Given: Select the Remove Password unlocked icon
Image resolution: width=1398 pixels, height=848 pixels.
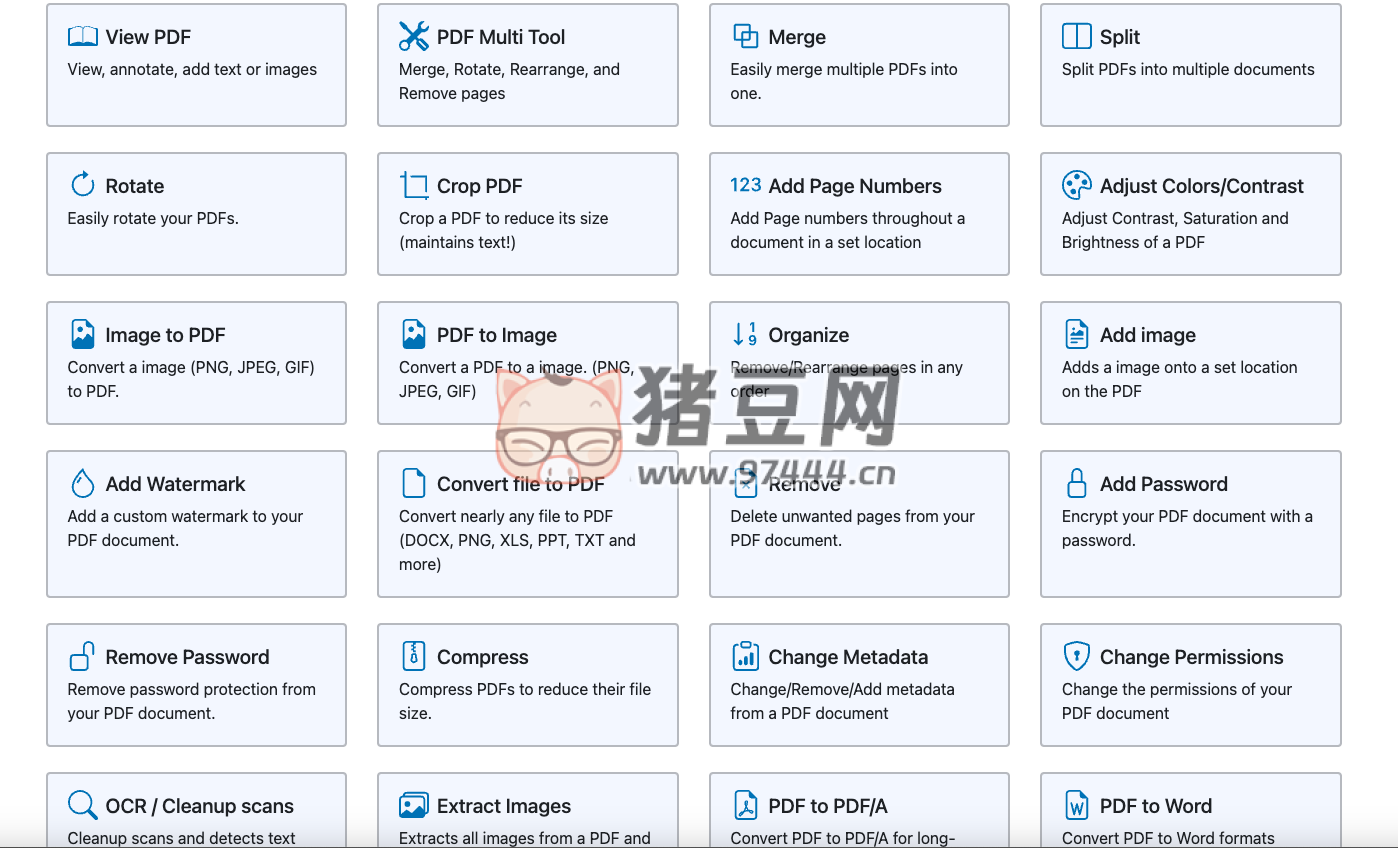Looking at the screenshot, I should tap(82, 656).
